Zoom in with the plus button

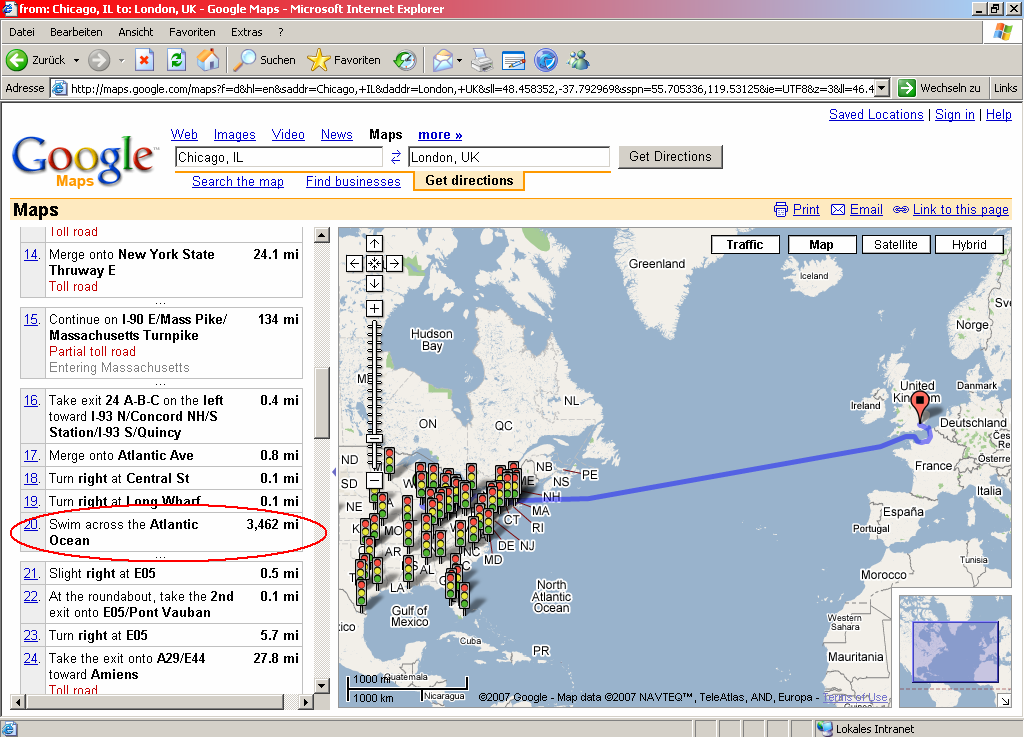[x=374, y=308]
